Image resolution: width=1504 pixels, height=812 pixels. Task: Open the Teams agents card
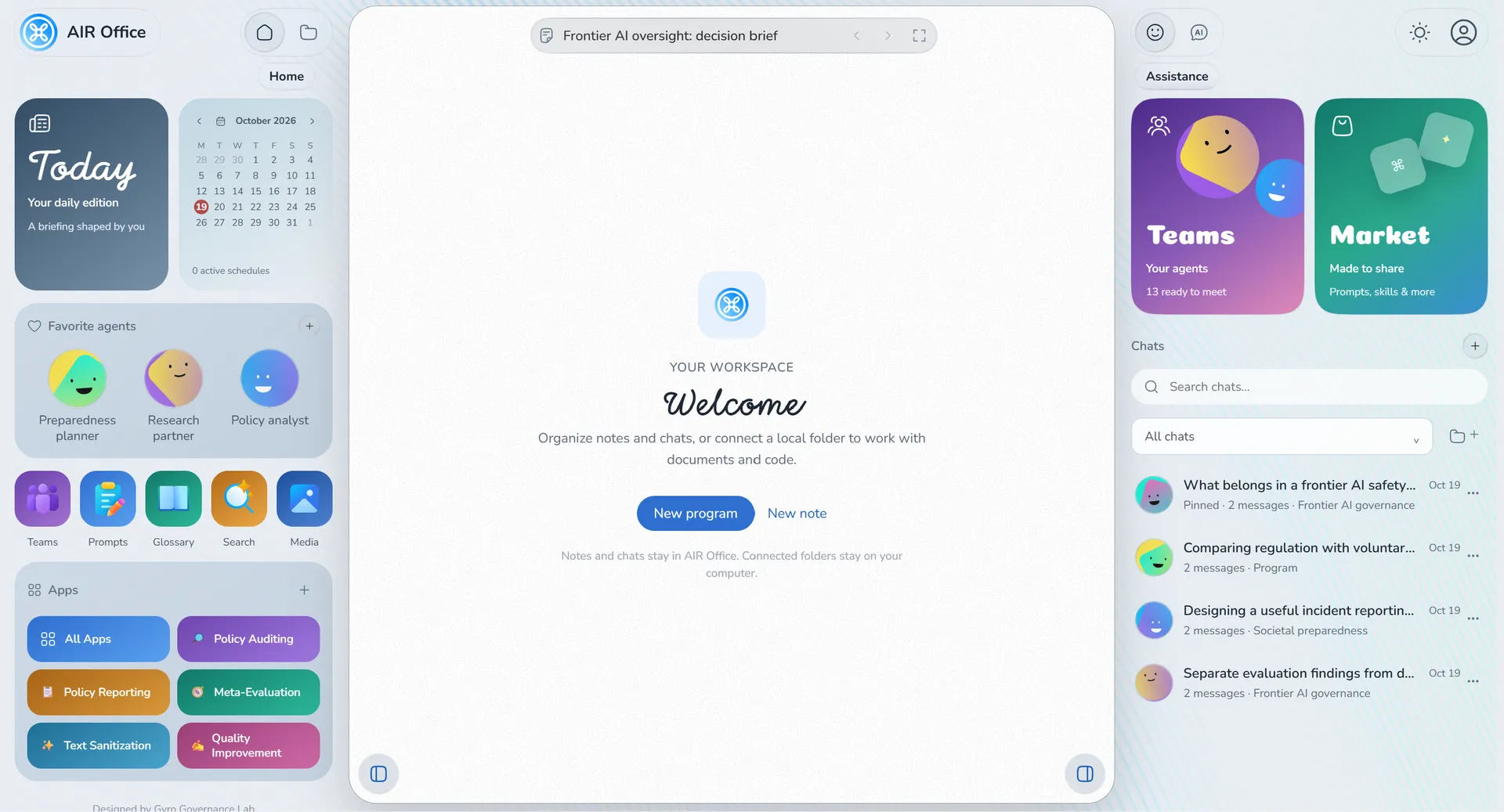[x=1217, y=206]
